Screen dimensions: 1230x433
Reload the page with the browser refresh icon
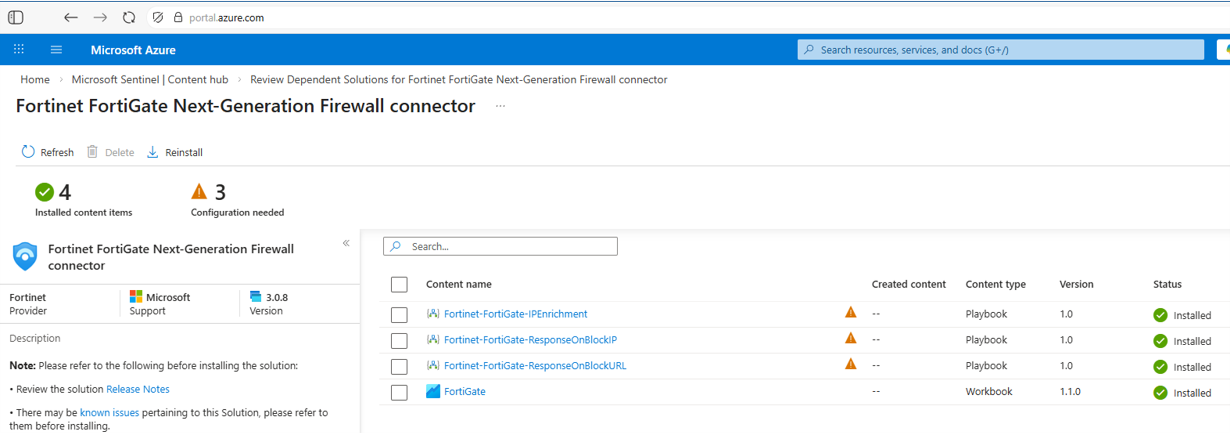(129, 17)
